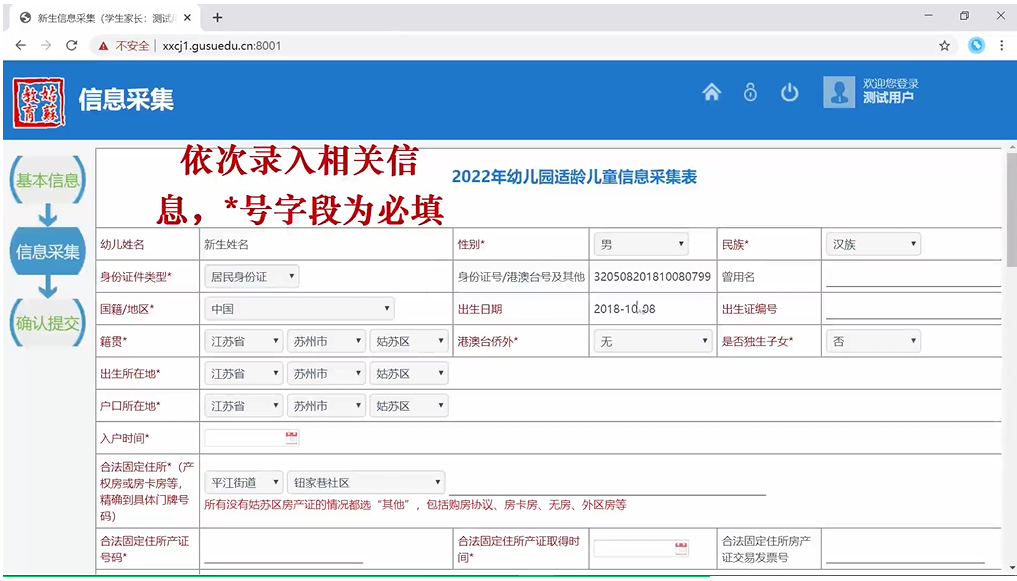Select the 基本信息 step
Screen dimensions: 1017x581
(47, 181)
